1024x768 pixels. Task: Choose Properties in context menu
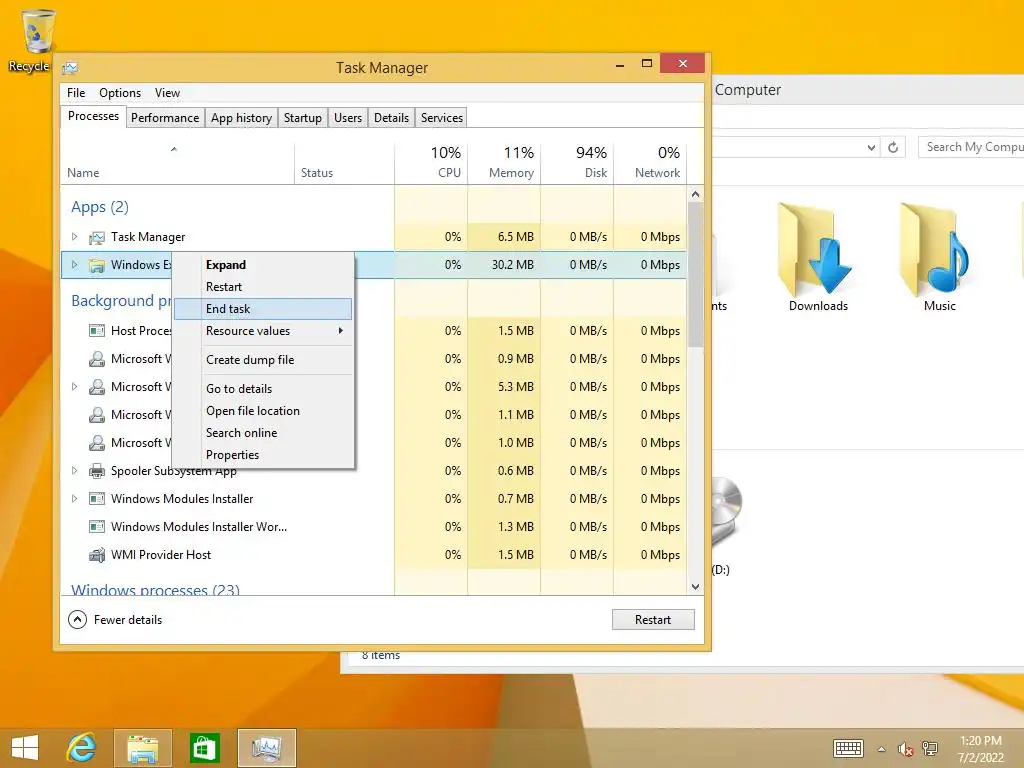tap(264, 455)
